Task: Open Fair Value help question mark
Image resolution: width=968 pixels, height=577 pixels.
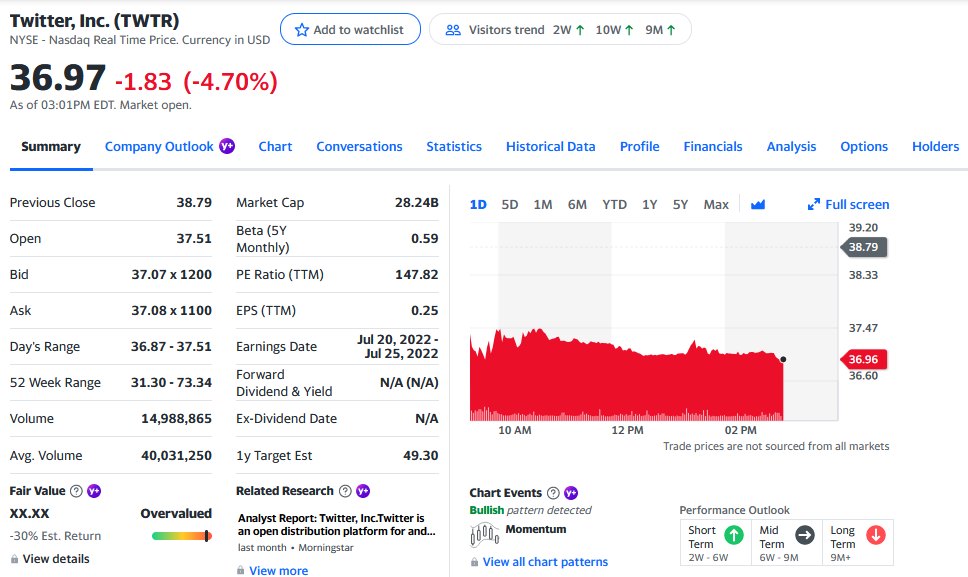Action: [76, 491]
